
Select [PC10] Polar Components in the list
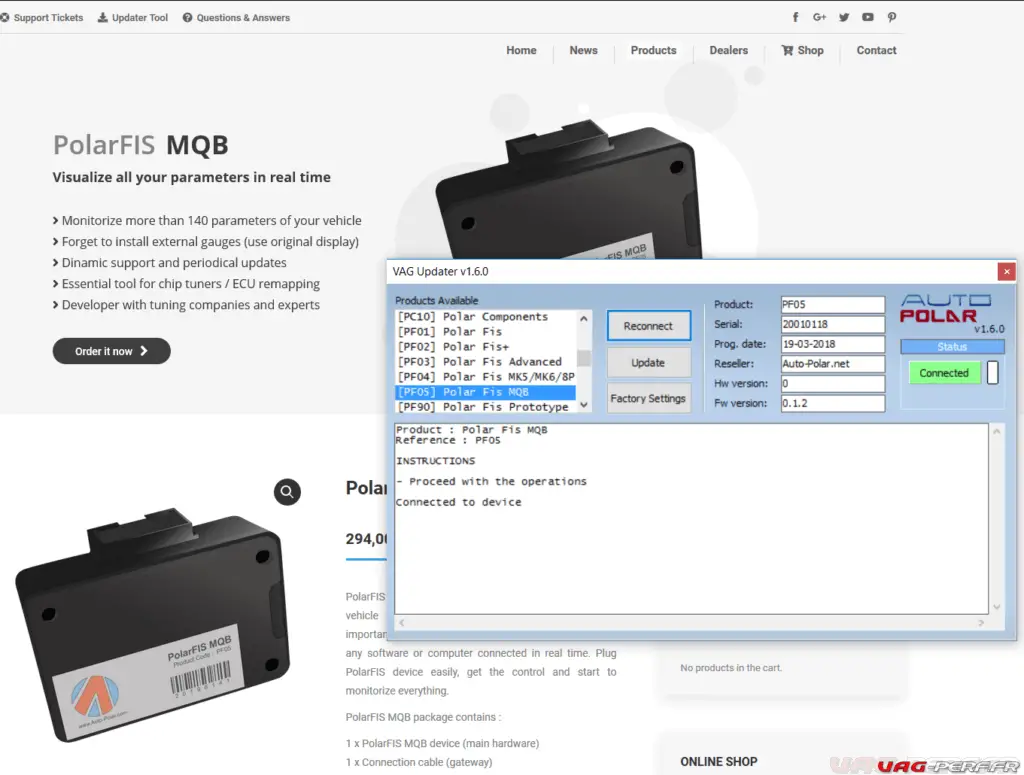(486, 317)
